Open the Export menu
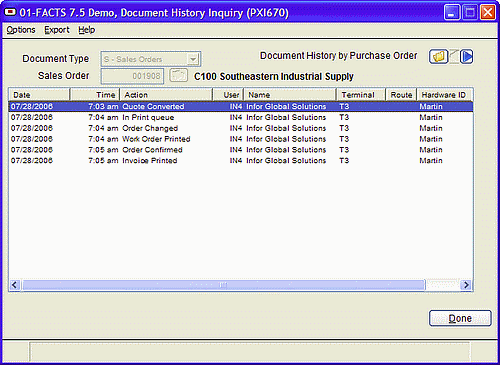This screenshot has height=365, width=500. [57, 30]
